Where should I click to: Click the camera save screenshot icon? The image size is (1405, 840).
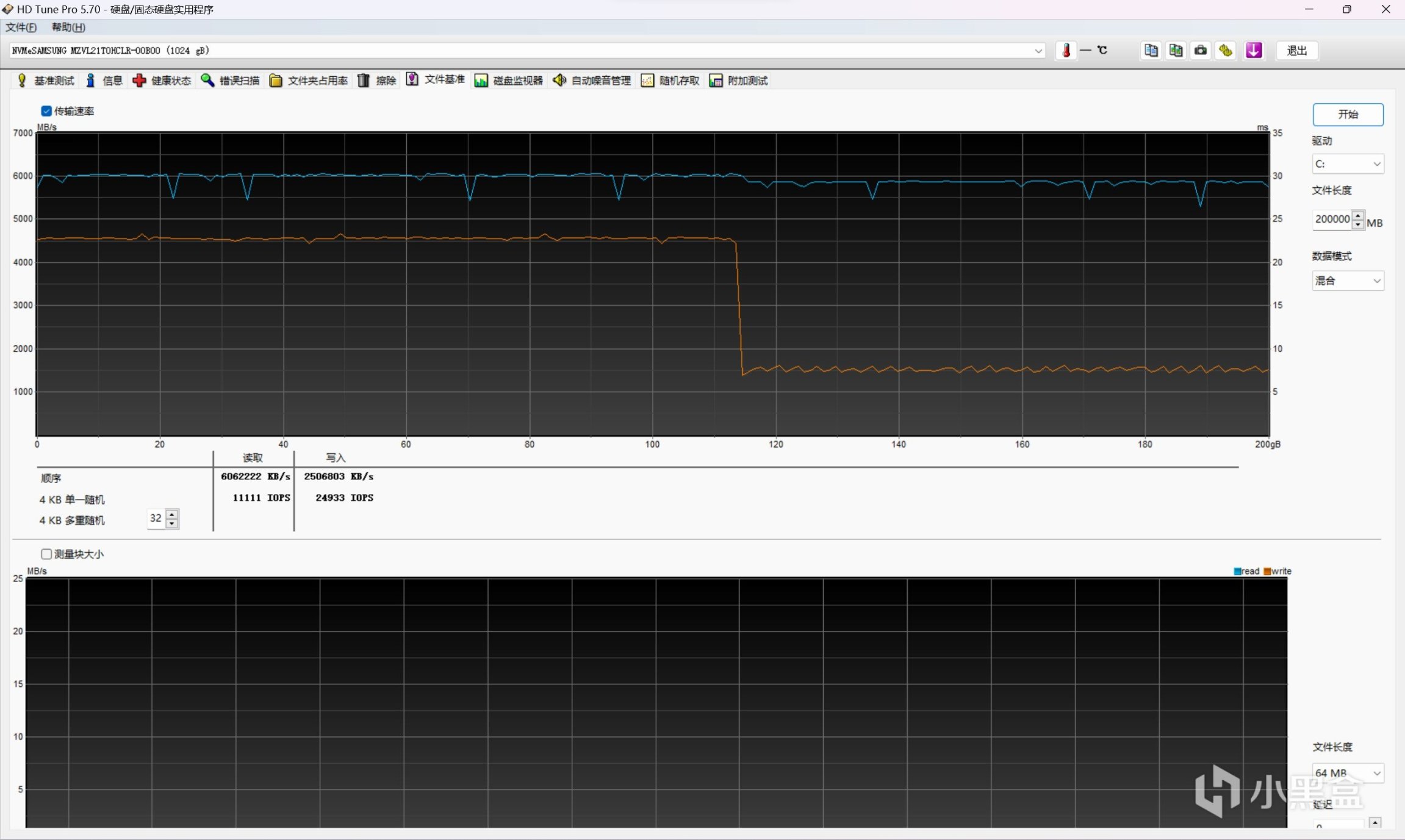(1201, 51)
